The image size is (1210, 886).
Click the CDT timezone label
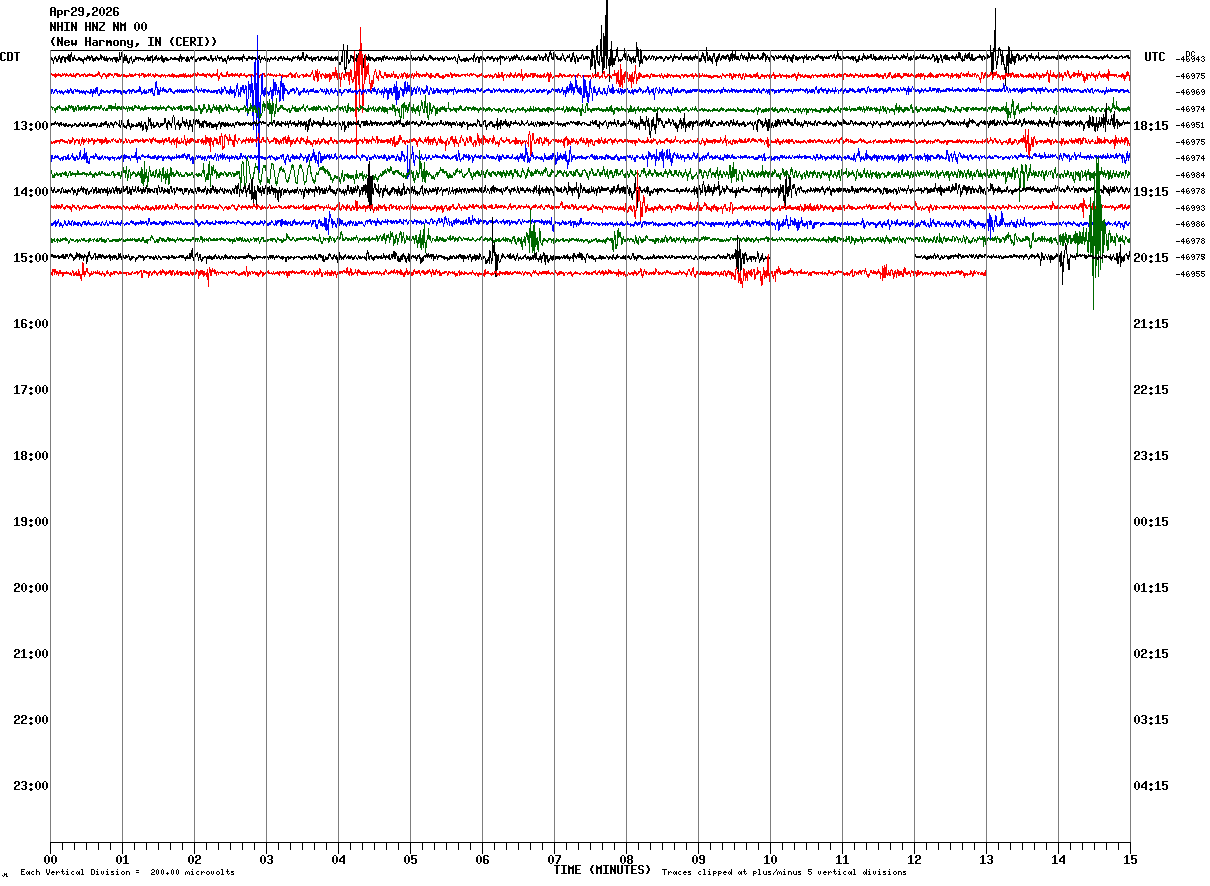10,57
